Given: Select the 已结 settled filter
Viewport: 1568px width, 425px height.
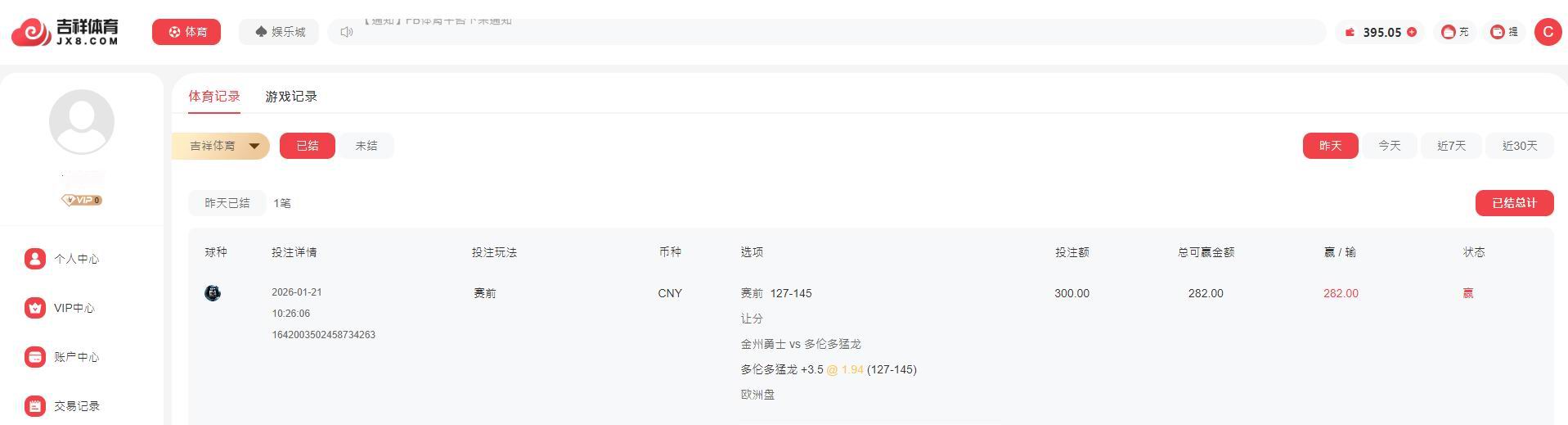Looking at the screenshot, I should tap(308, 146).
